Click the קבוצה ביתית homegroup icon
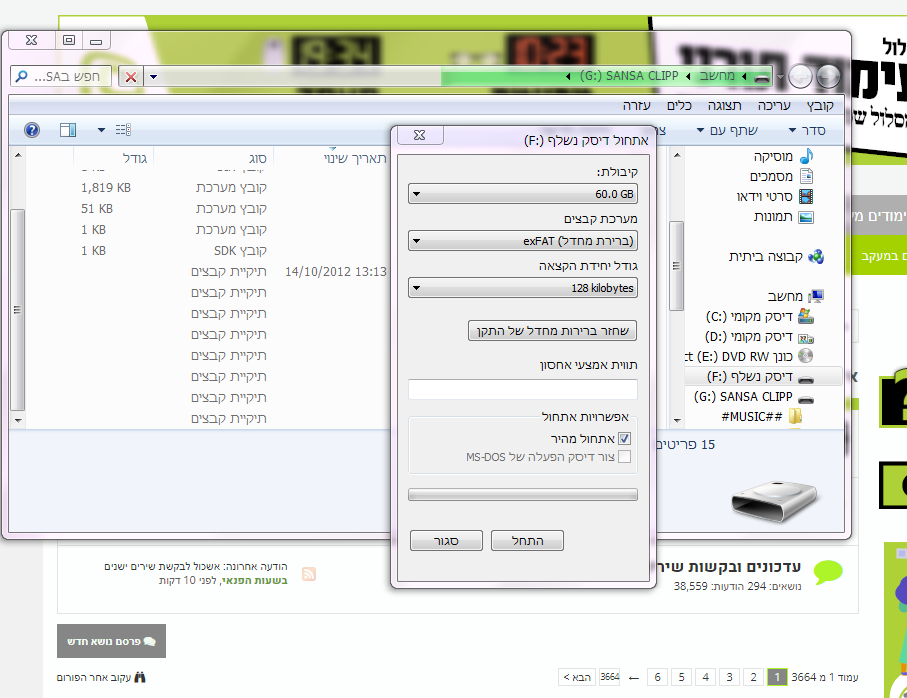This screenshot has width=907, height=698. pyautogui.click(x=816, y=256)
